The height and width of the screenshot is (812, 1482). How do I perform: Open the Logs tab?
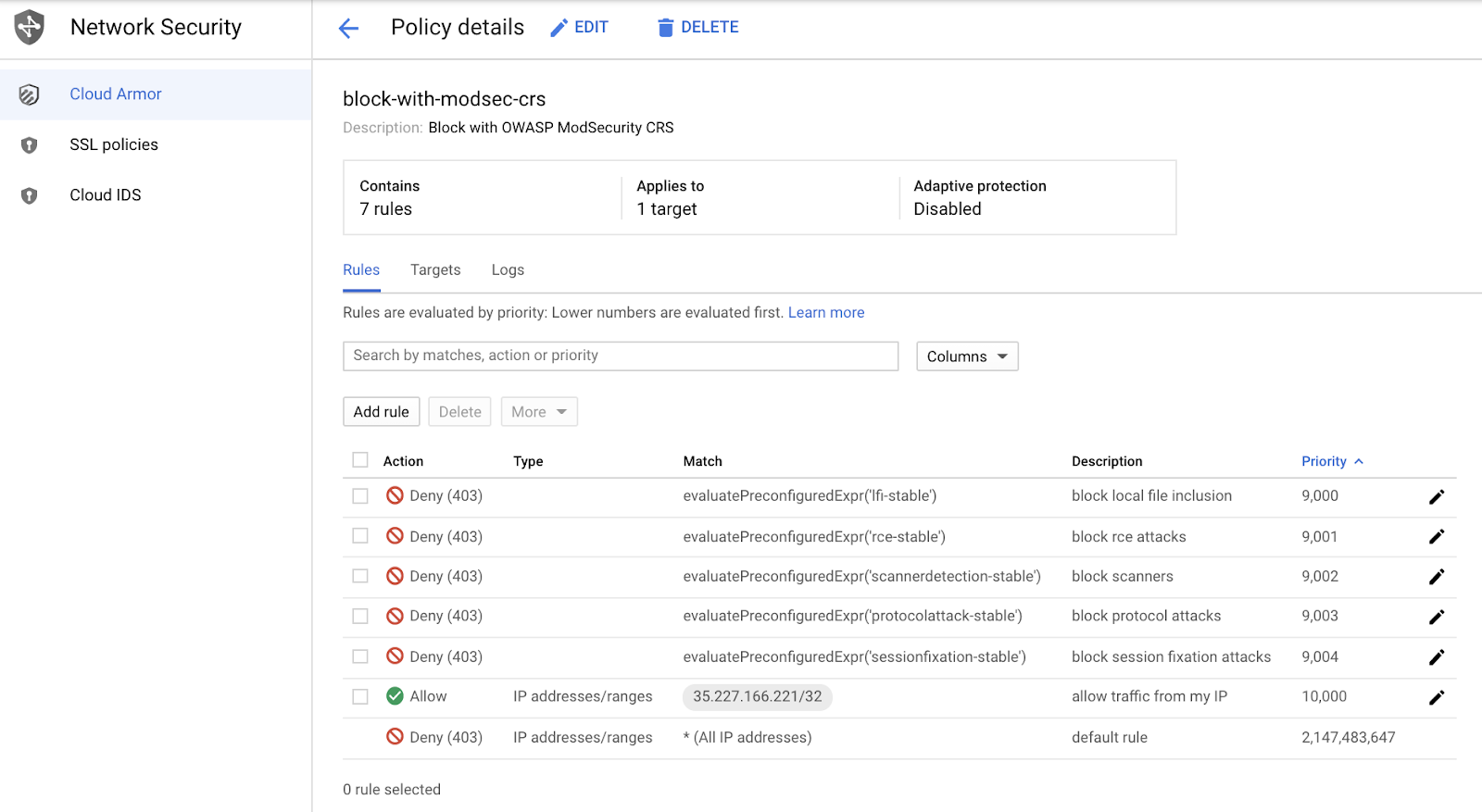[x=508, y=269]
